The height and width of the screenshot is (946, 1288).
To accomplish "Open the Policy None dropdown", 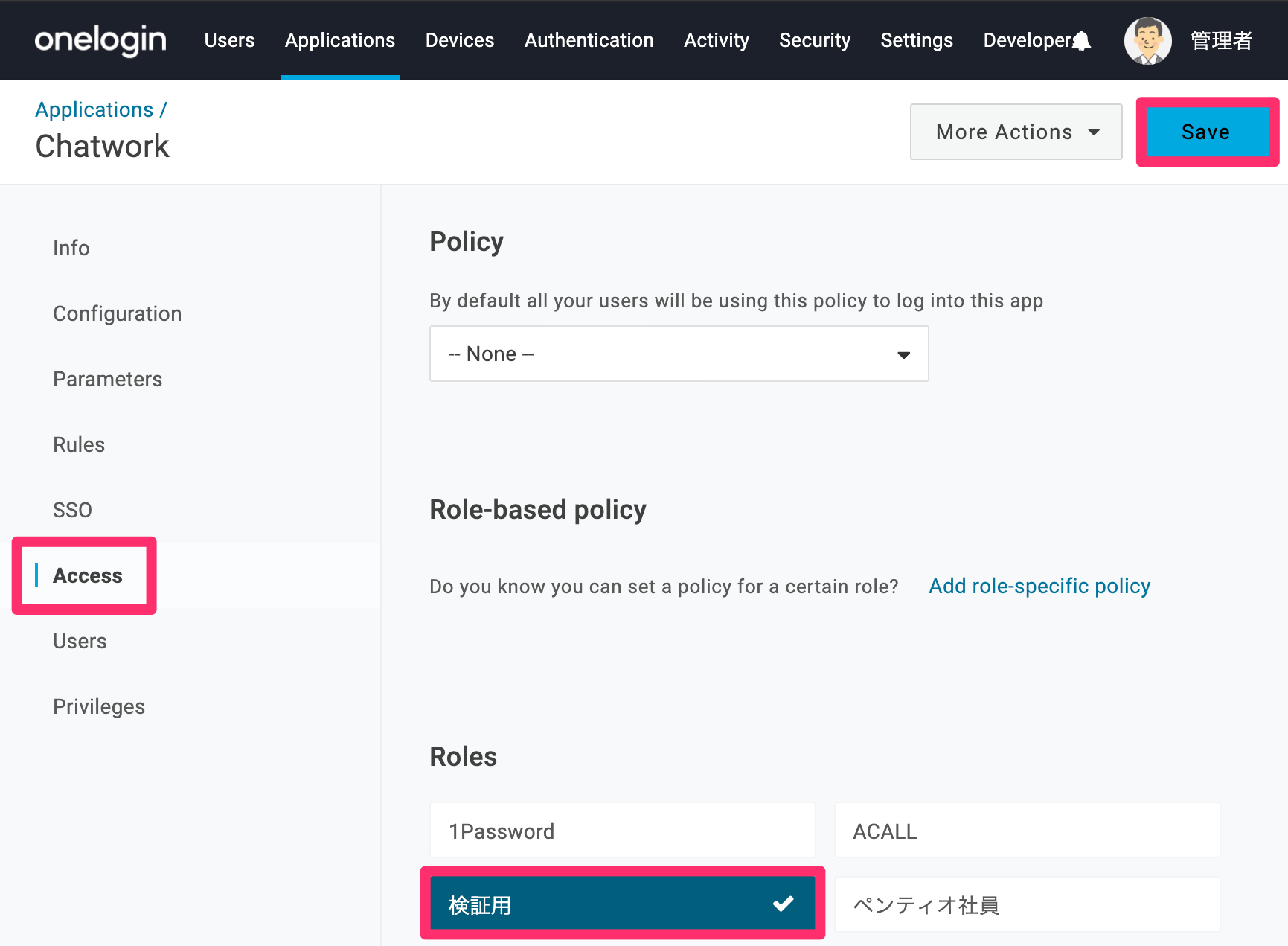I will 679,354.
